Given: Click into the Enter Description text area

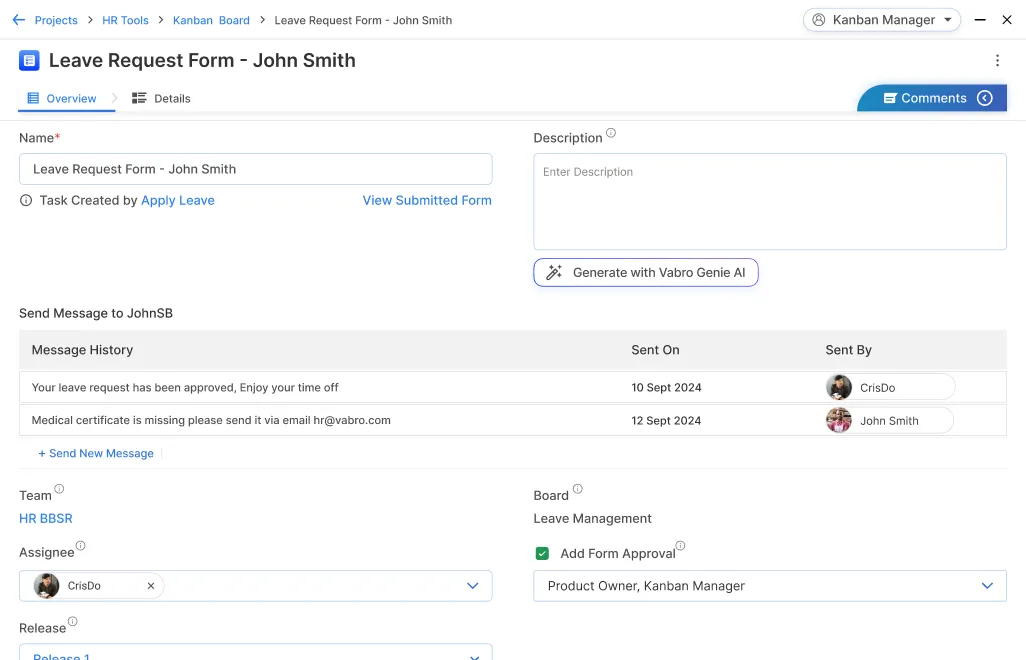Looking at the screenshot, I should click(x=769, y=202).
